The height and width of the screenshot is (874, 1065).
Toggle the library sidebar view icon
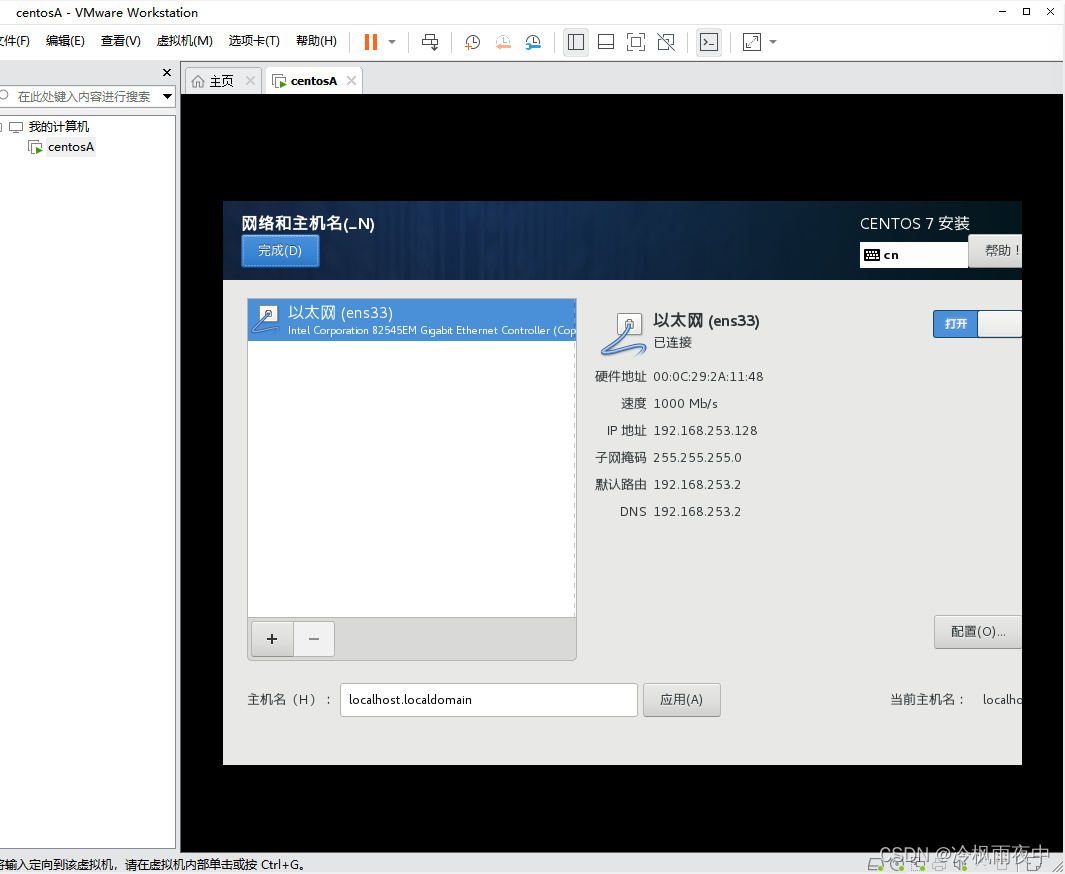coord(575,42)
